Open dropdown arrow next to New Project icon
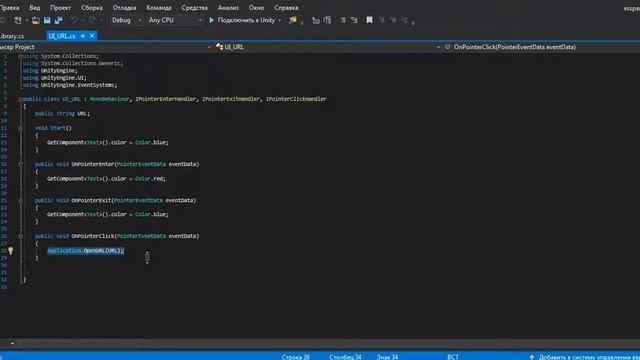 tap(27, 20)
